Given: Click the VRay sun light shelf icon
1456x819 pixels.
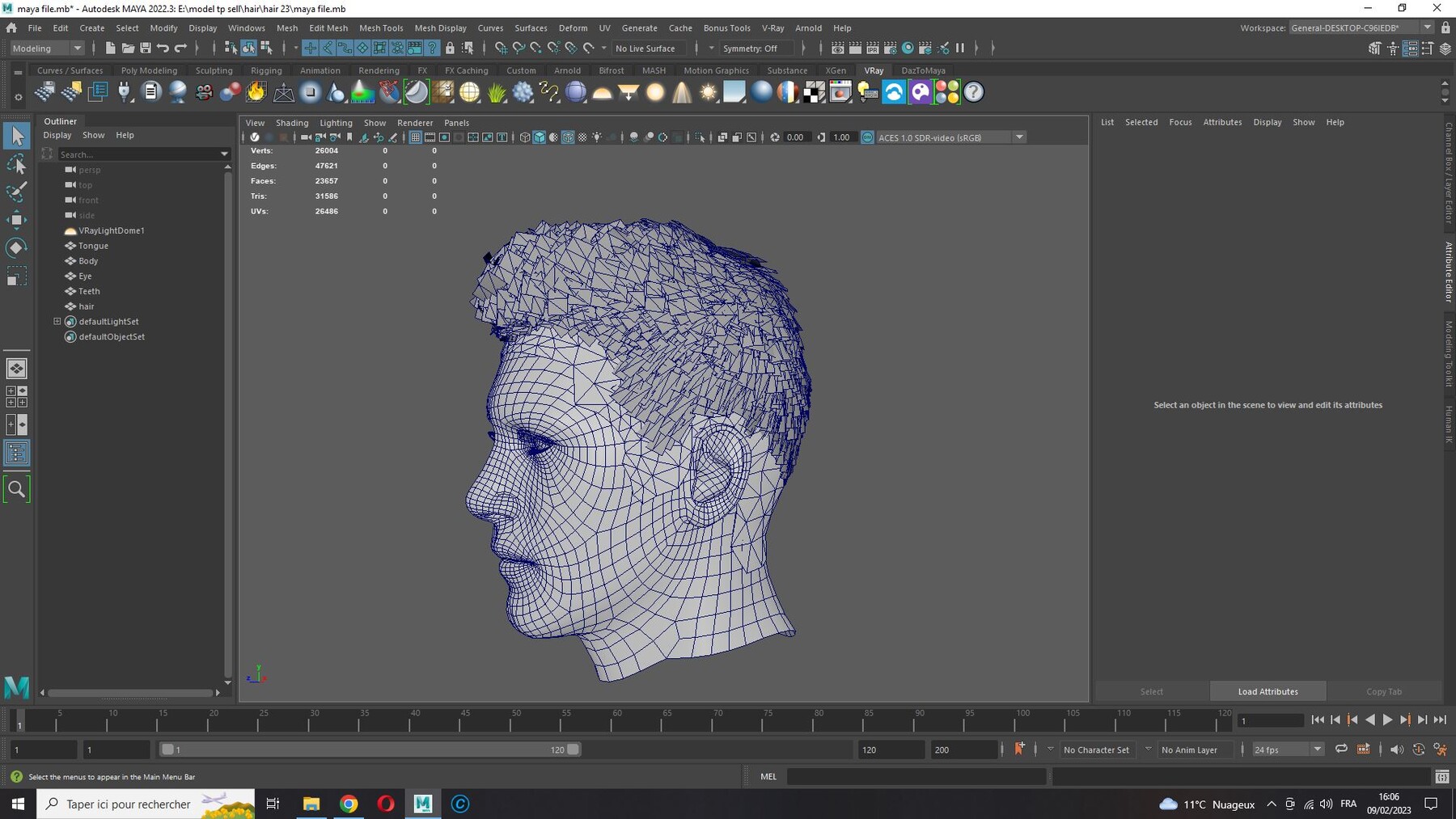Looking at the screenshot, I should tap(709, 92).
